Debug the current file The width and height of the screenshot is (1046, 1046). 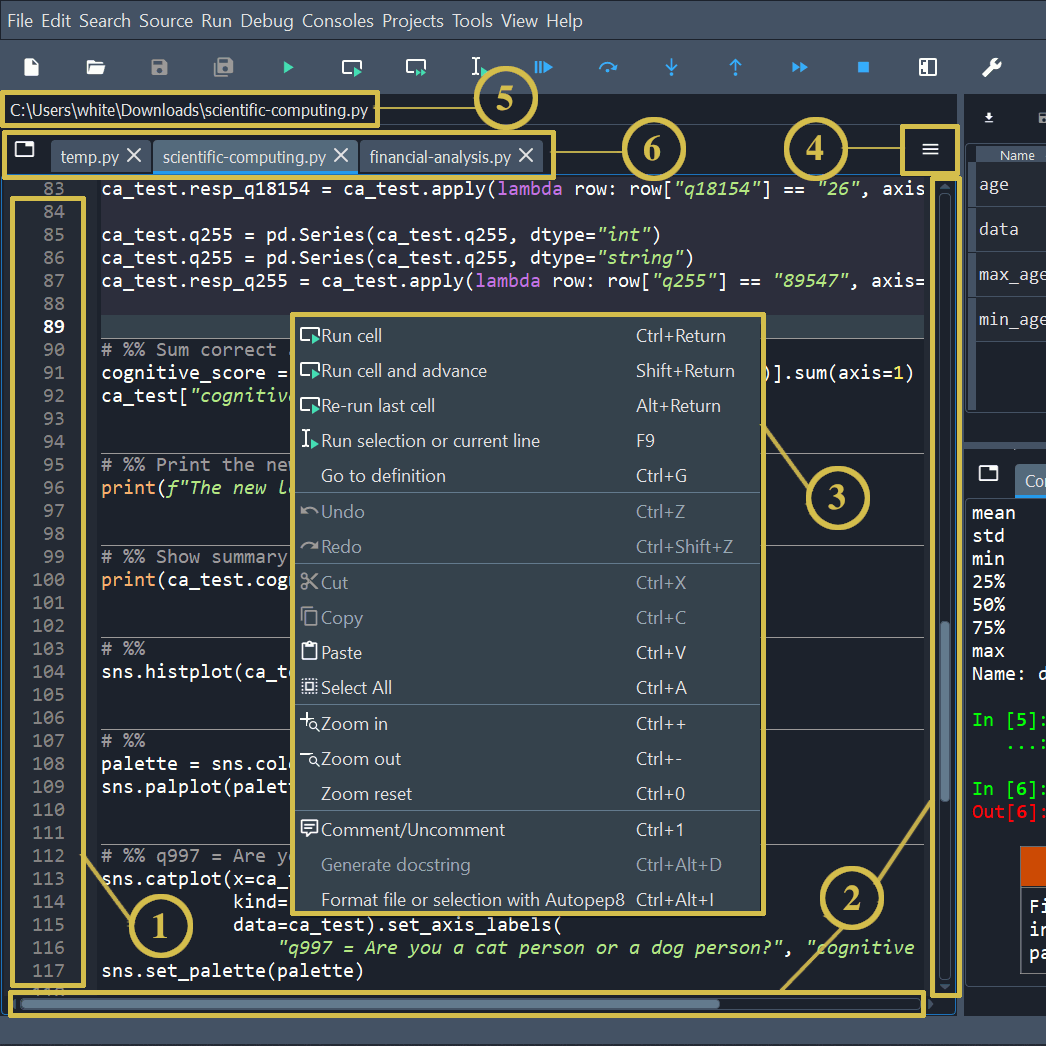tap(543, 67)
